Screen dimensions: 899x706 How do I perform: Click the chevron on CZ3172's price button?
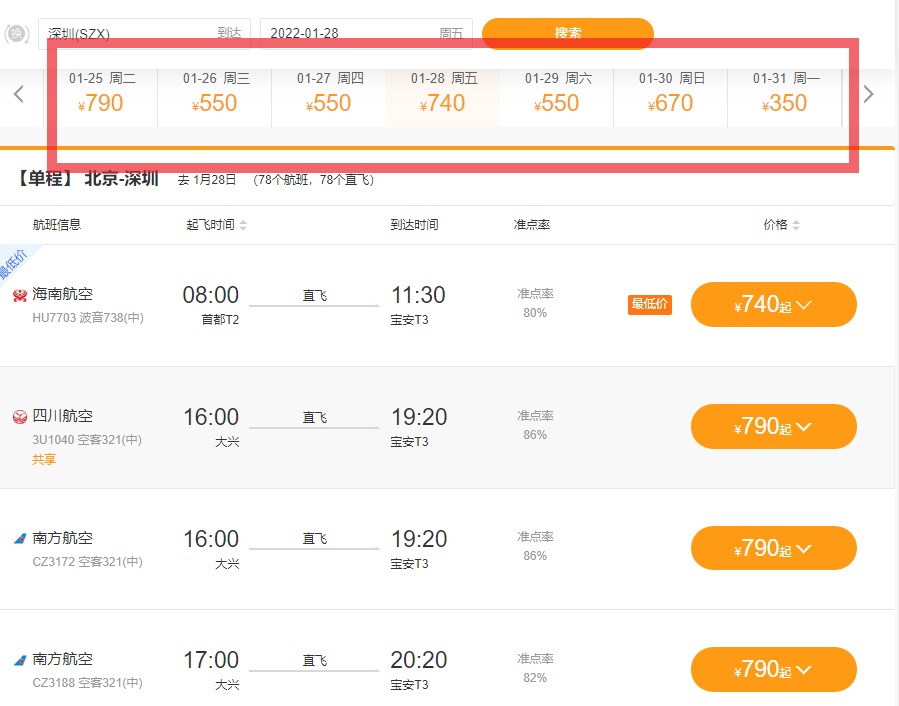click(803, 548)
